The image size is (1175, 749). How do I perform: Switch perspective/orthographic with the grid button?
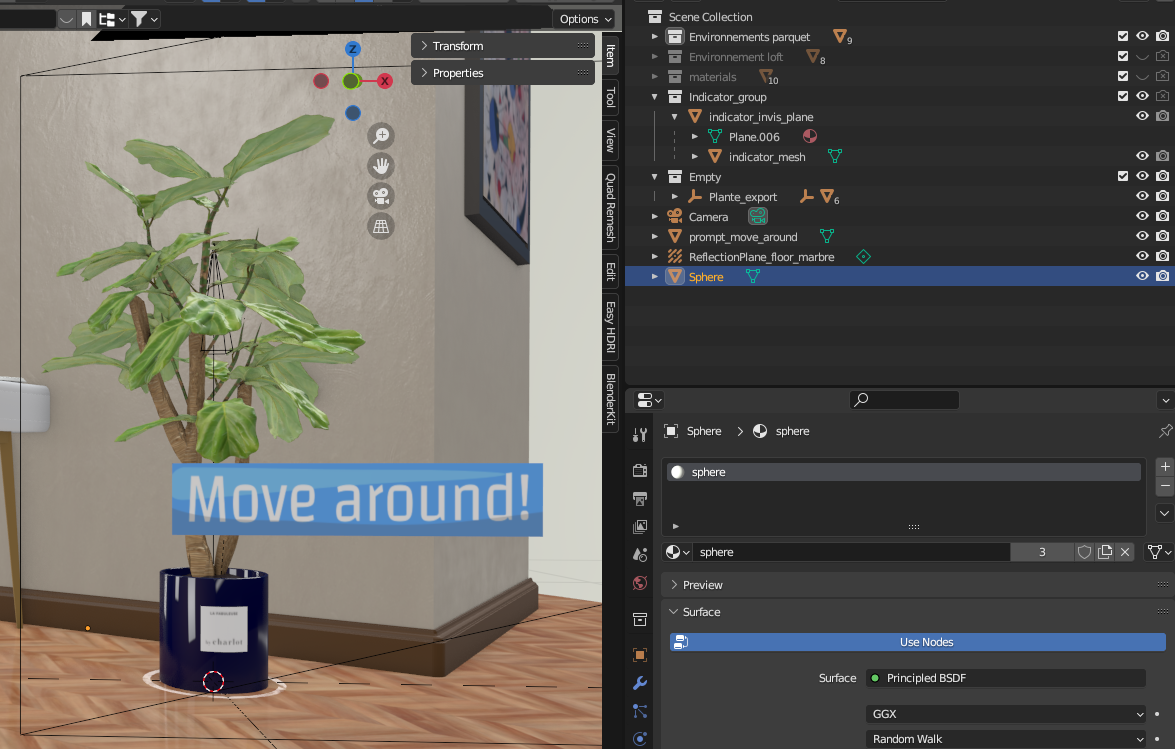381,226
